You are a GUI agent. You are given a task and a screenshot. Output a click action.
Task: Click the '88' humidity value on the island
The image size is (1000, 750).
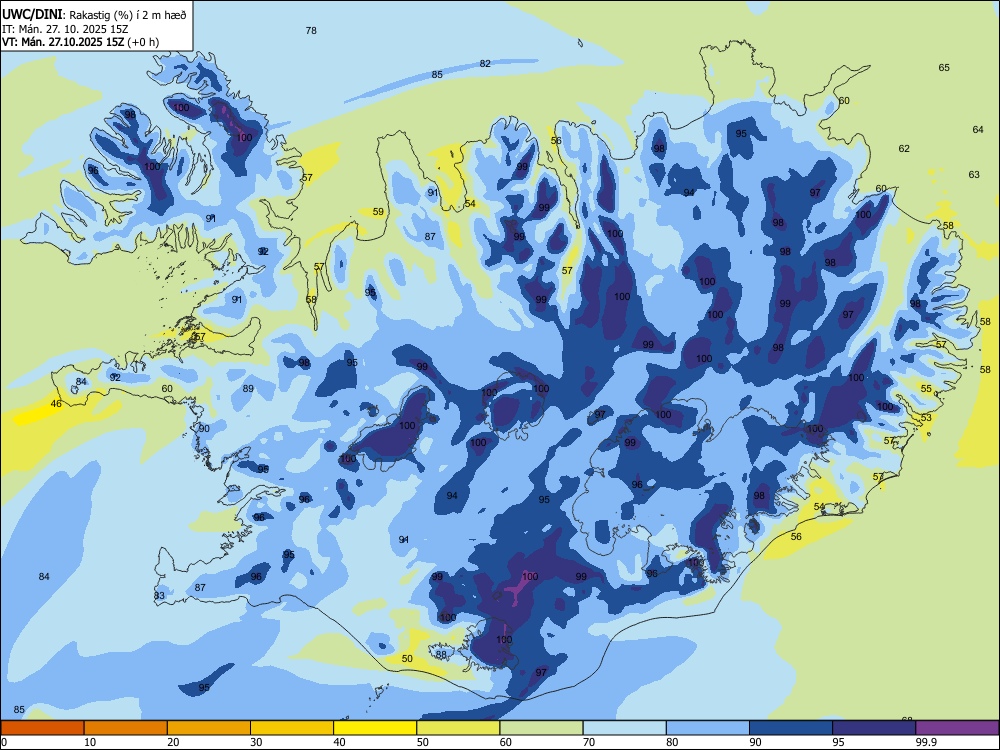(x=441, y=654)
